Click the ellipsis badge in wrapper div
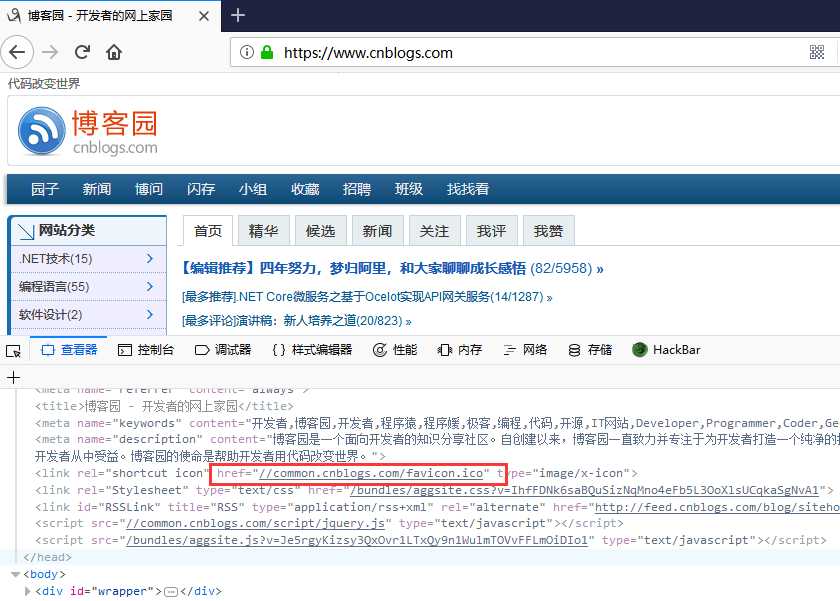Screen dimensions: 840x601 click(171, 592)
